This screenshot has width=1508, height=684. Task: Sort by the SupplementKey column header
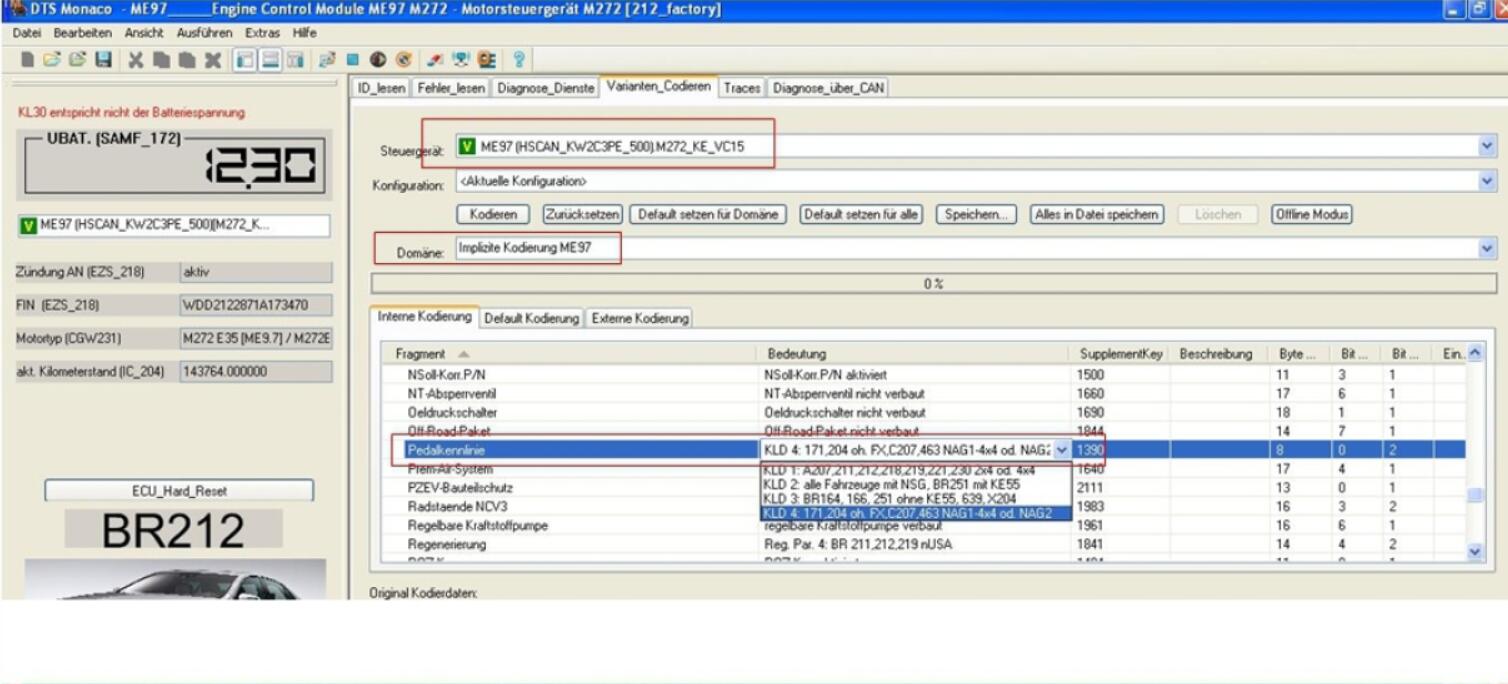(x=1120, y=354)
